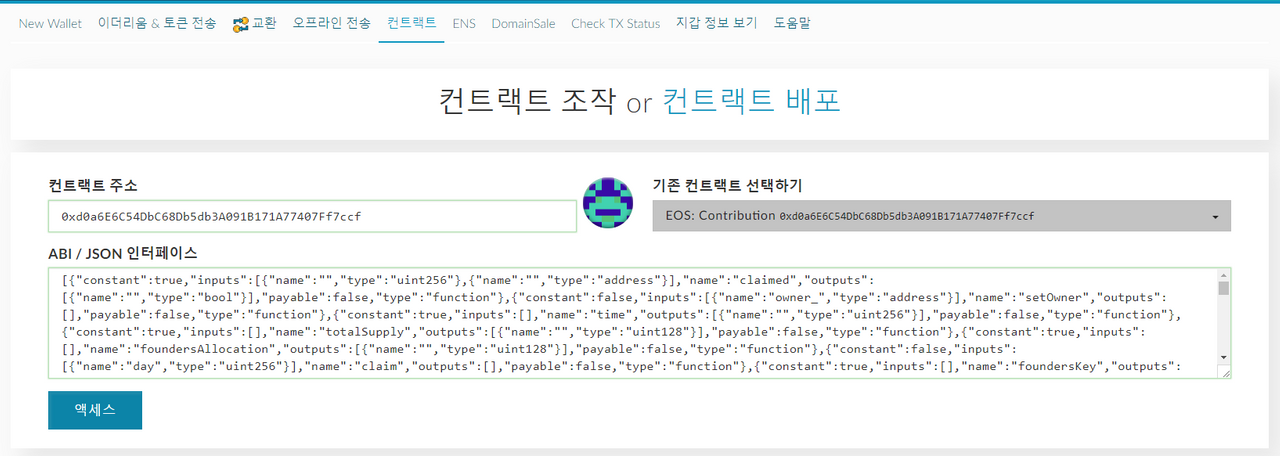
Task: Focus the 컨트랙트 주소 address input field
Action: 312,216
